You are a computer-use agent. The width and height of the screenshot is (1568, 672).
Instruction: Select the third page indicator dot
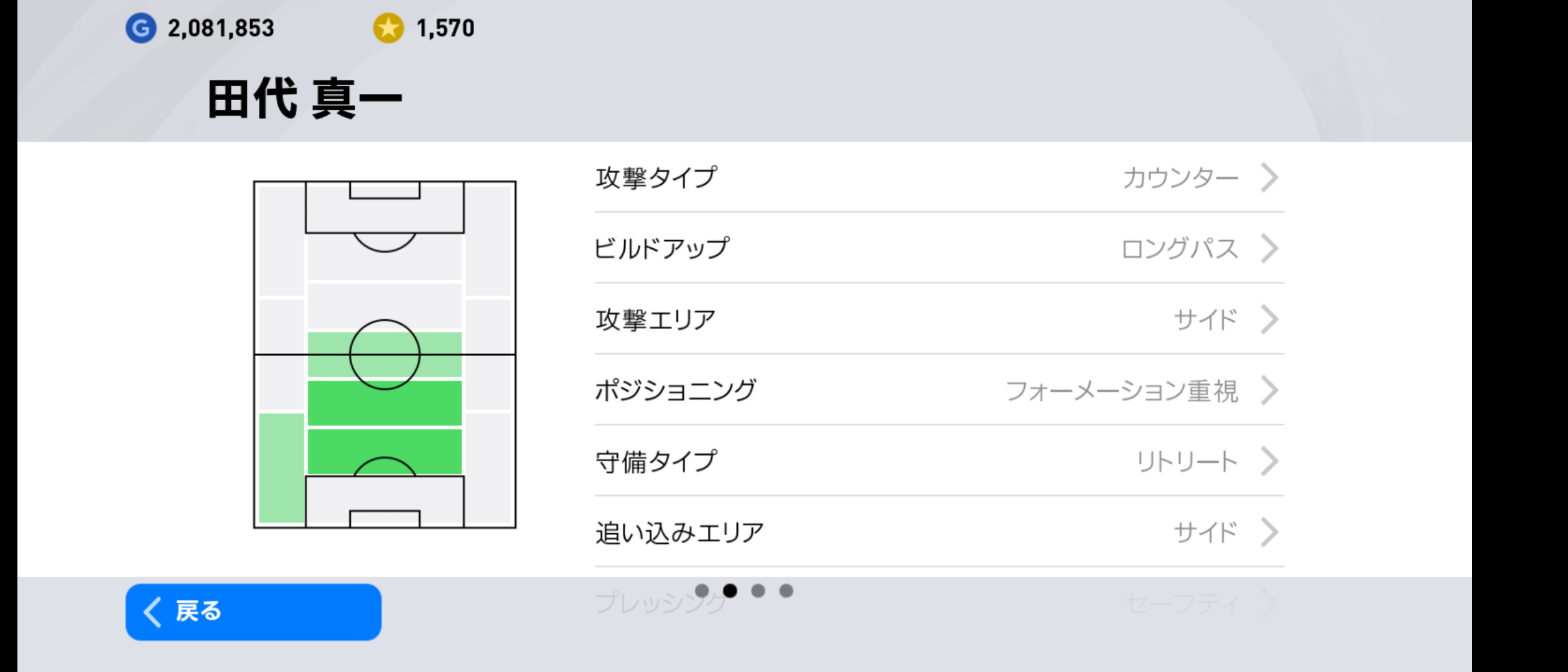758,590
